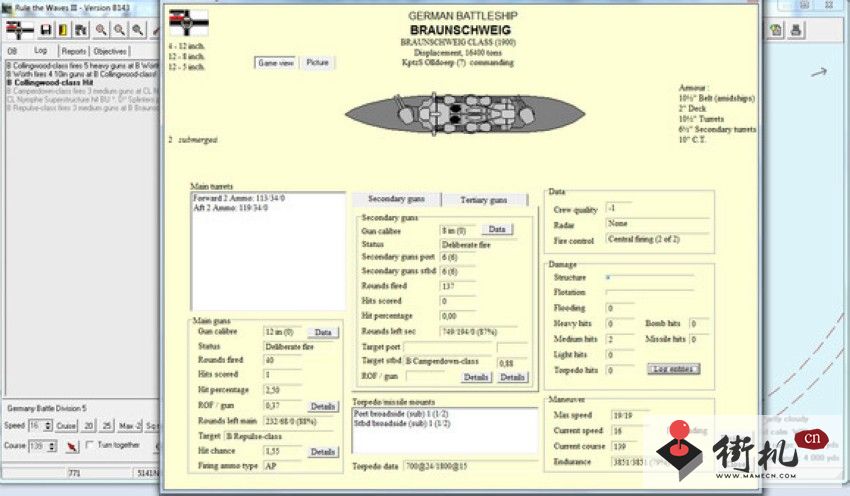Click the main Gun calibre '12 in' field
Image resolution: width=850 pixels, height=496 pixels.
click(283, 332)
